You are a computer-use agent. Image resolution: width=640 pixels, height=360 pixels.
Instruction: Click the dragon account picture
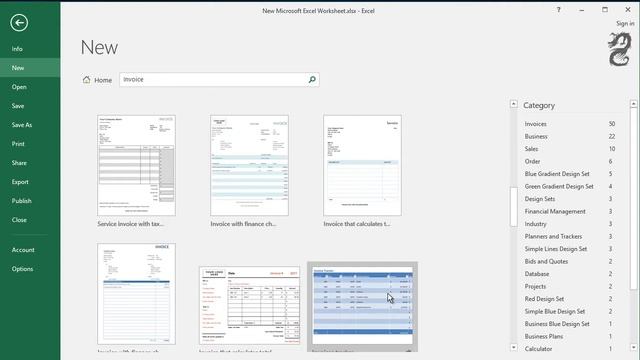[620, 49]
